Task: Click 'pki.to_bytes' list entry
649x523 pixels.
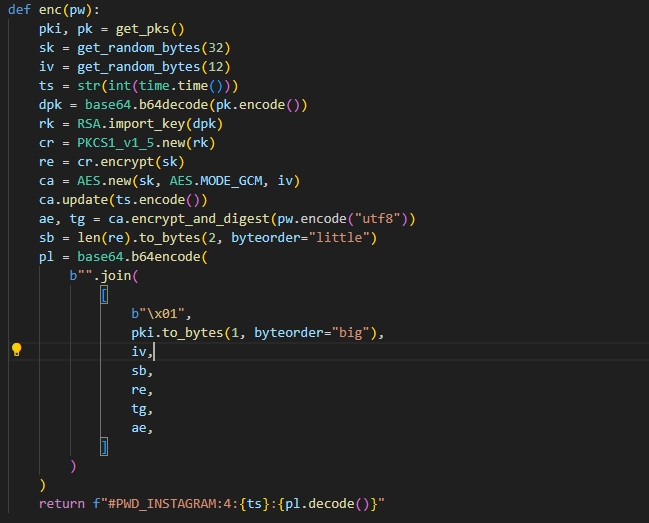Action: [x=257, y=333]
